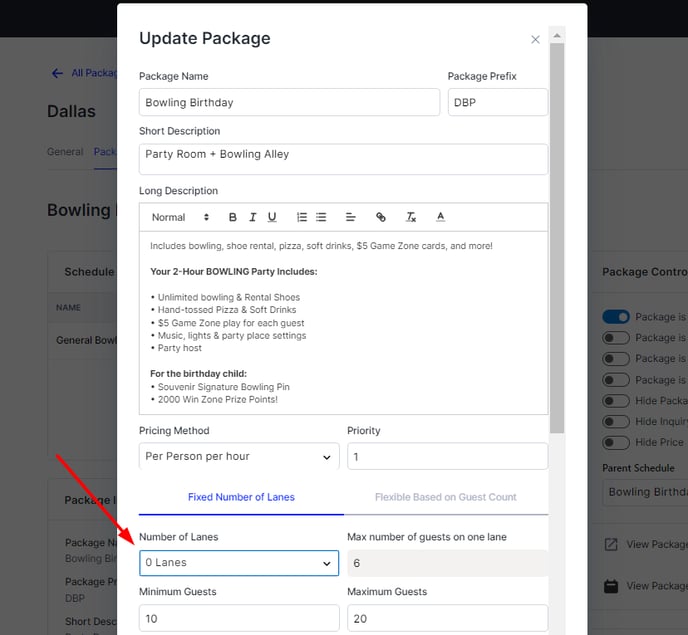Toggle the fourth Package is switch

click(x=616, y=380)
